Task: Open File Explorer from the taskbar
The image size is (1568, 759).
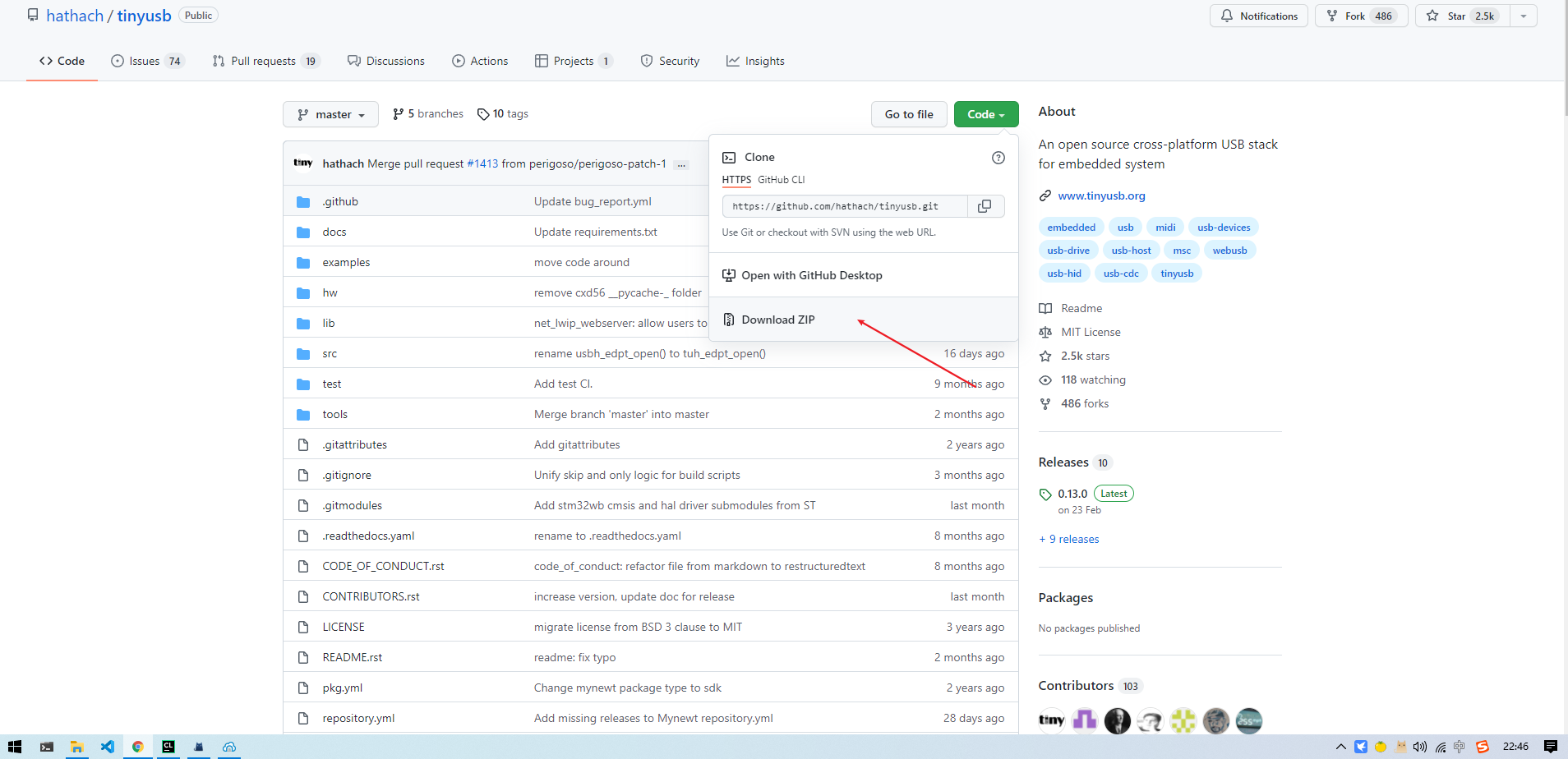Action: pos(76,747)
